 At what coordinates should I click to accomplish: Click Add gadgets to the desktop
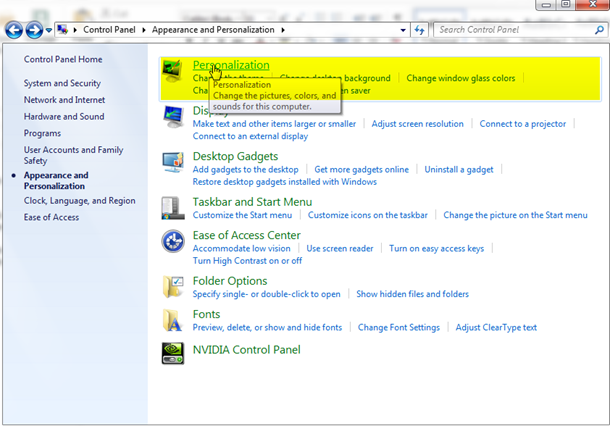click(245, 170)
